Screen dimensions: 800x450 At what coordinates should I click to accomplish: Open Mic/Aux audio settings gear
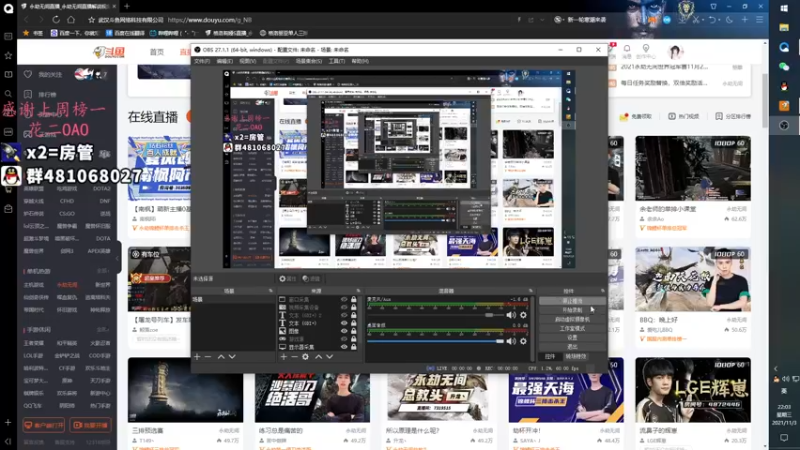pyautogui.click(x=523, y=315)
